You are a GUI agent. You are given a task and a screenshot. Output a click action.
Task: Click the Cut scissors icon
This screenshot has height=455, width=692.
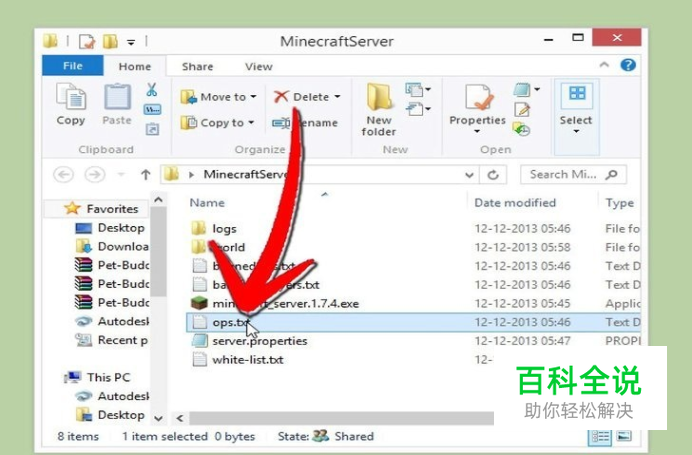click(152, 90)
